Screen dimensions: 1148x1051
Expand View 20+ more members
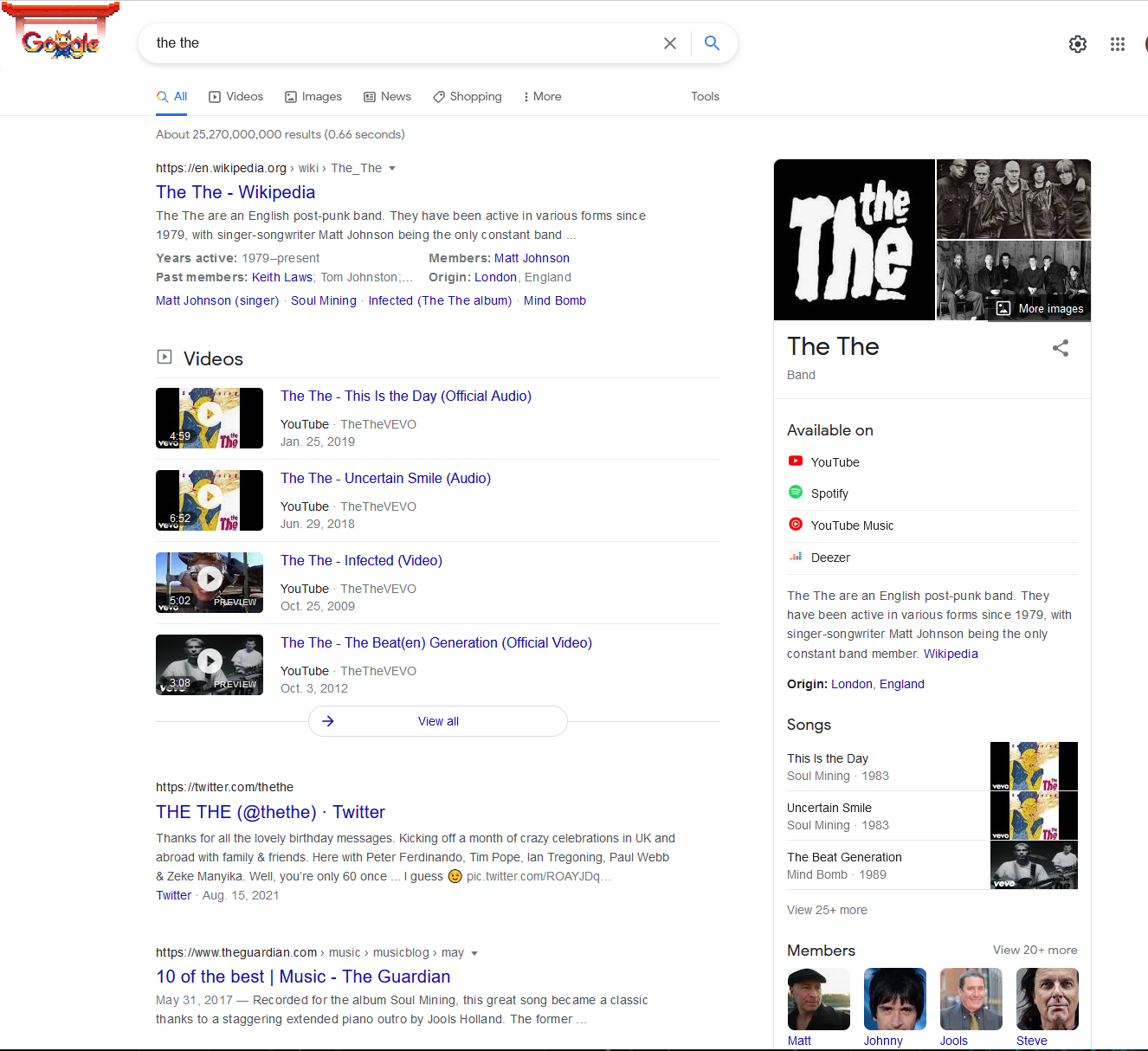coord(1035,950)
